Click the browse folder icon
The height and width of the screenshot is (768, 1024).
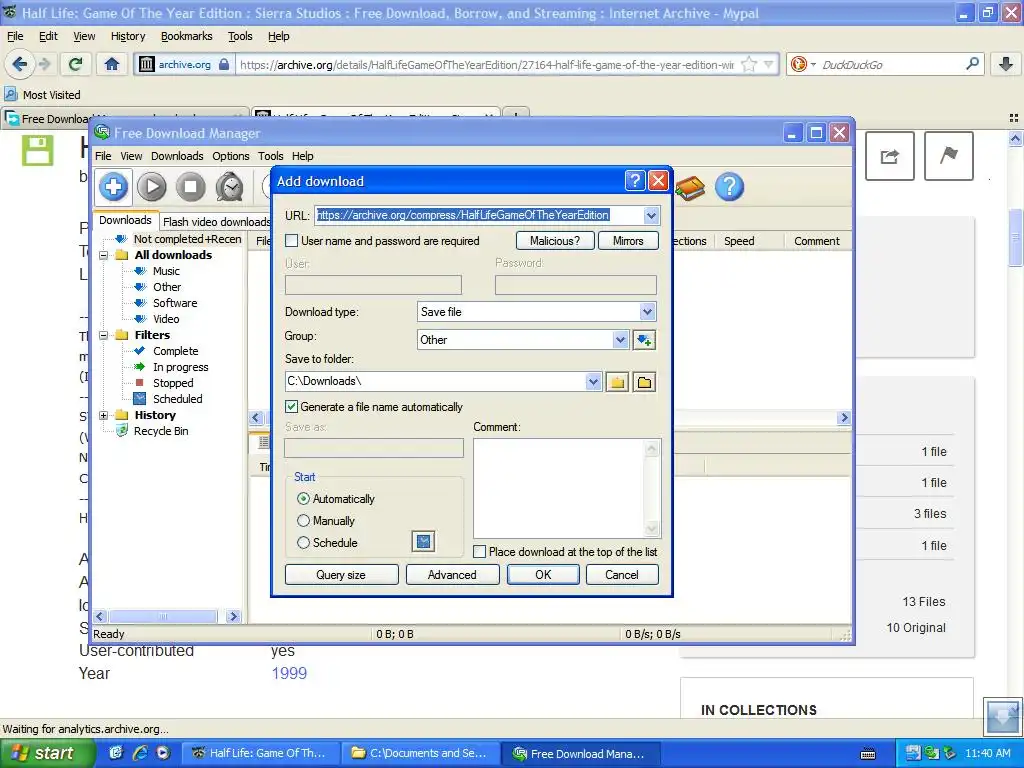coord(617,382)
